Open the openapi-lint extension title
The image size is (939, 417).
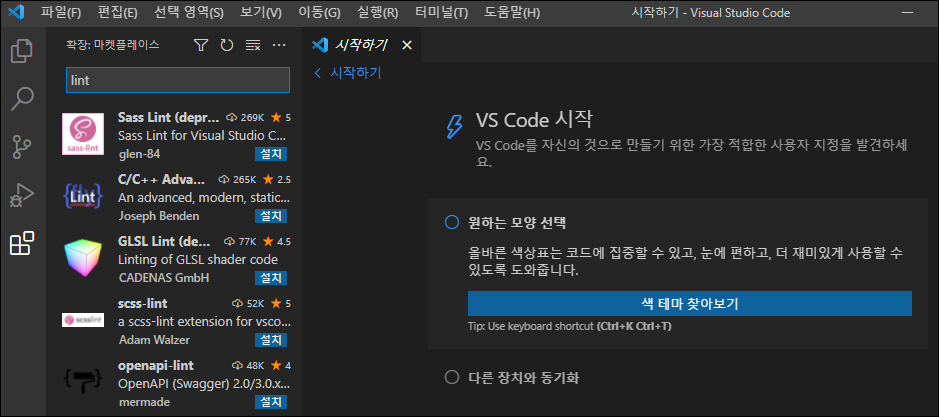click(x=156, y=365)
